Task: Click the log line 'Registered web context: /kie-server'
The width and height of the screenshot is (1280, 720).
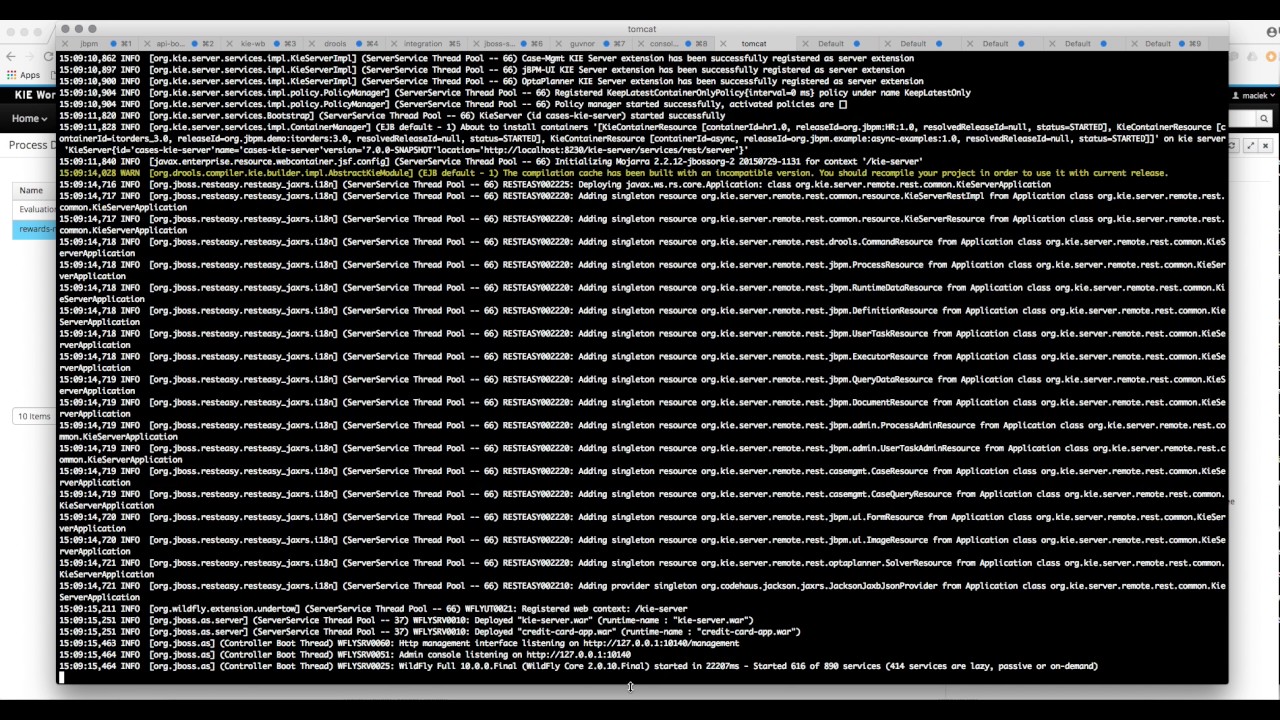Action: 373,609
